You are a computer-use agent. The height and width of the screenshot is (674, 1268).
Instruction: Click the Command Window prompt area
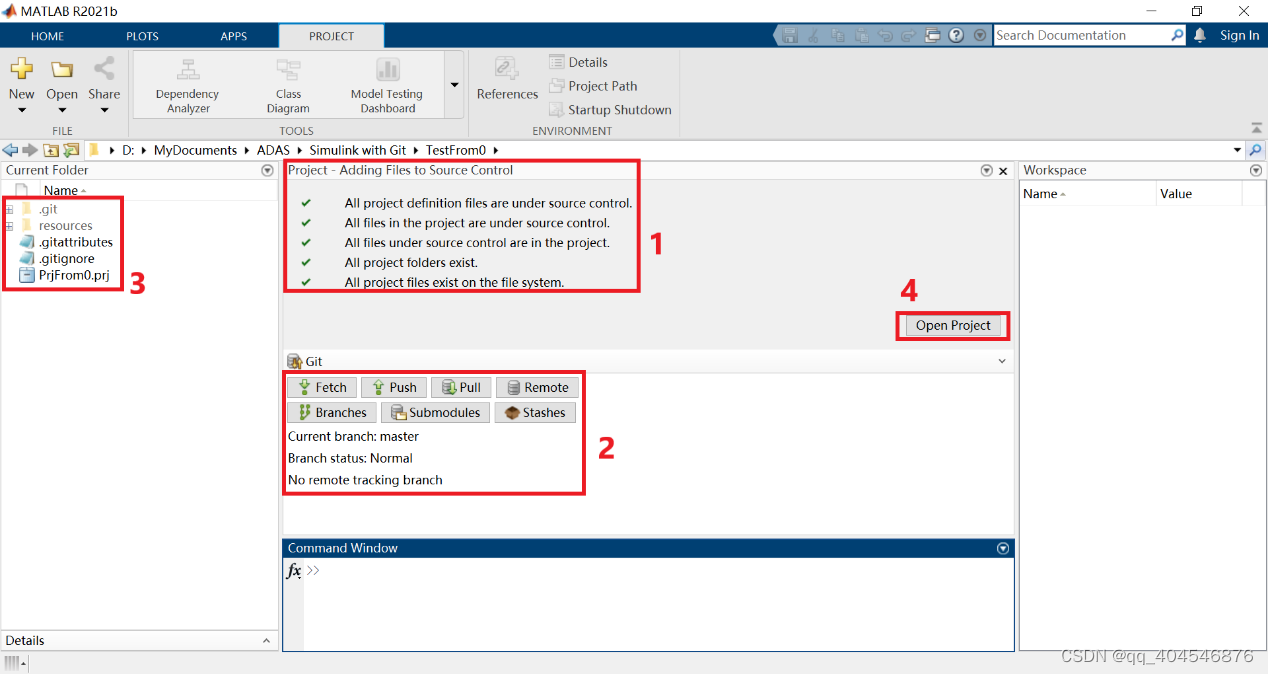pyautogui.click(x=658, y=604)
